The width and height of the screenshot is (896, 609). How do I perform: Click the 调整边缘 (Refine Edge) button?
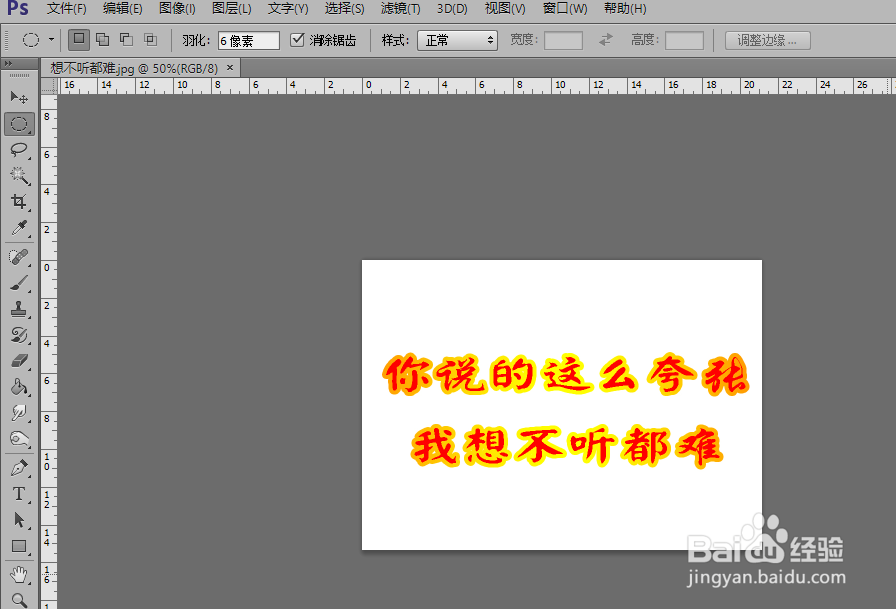click(x=766, y=40)
